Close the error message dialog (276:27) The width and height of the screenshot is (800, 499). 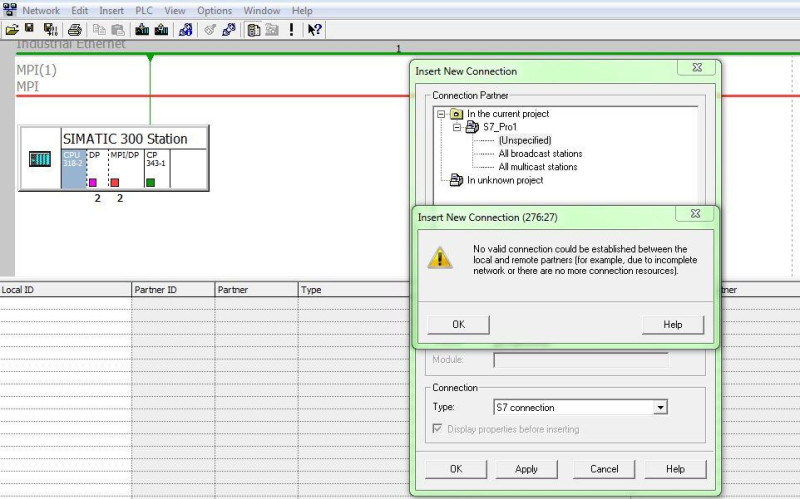[696, 214]
